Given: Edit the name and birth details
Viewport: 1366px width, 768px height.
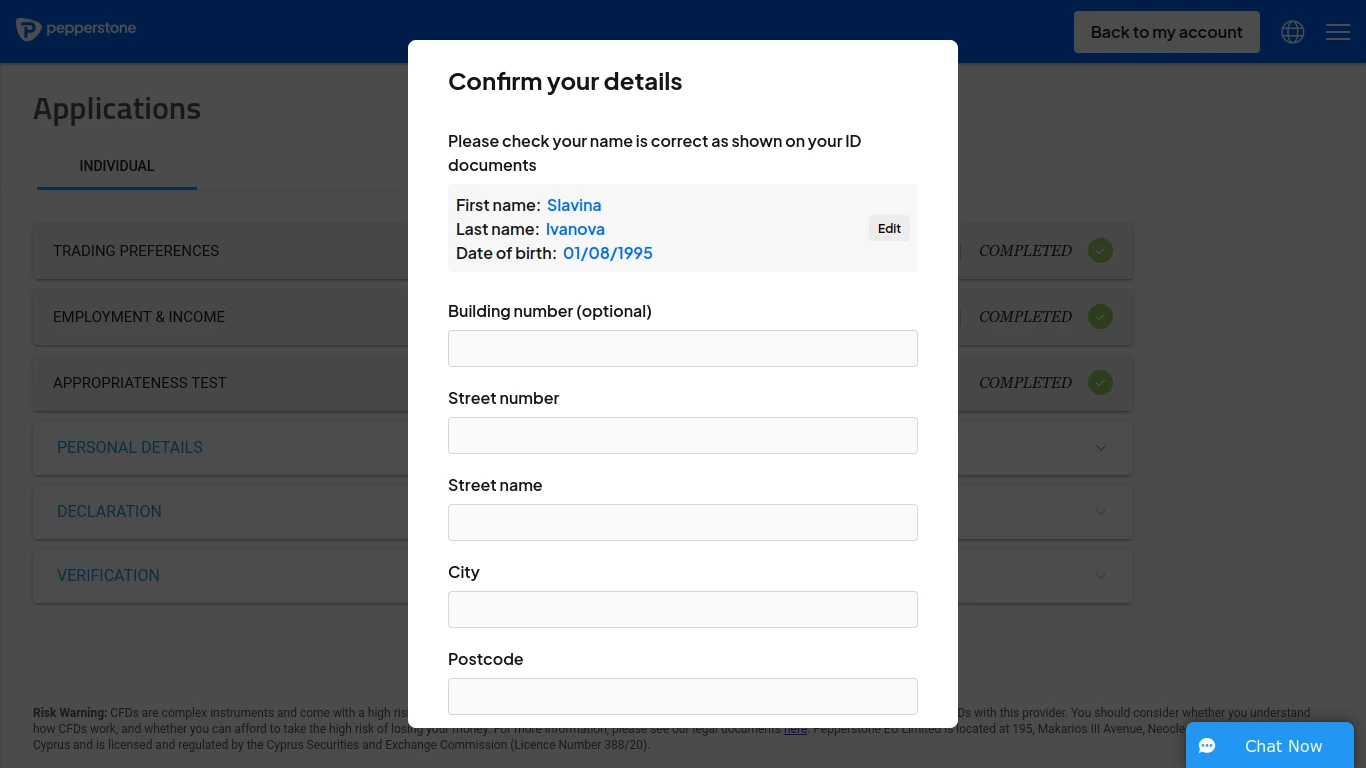Looking at the screenshot, I should click(889, 228).
